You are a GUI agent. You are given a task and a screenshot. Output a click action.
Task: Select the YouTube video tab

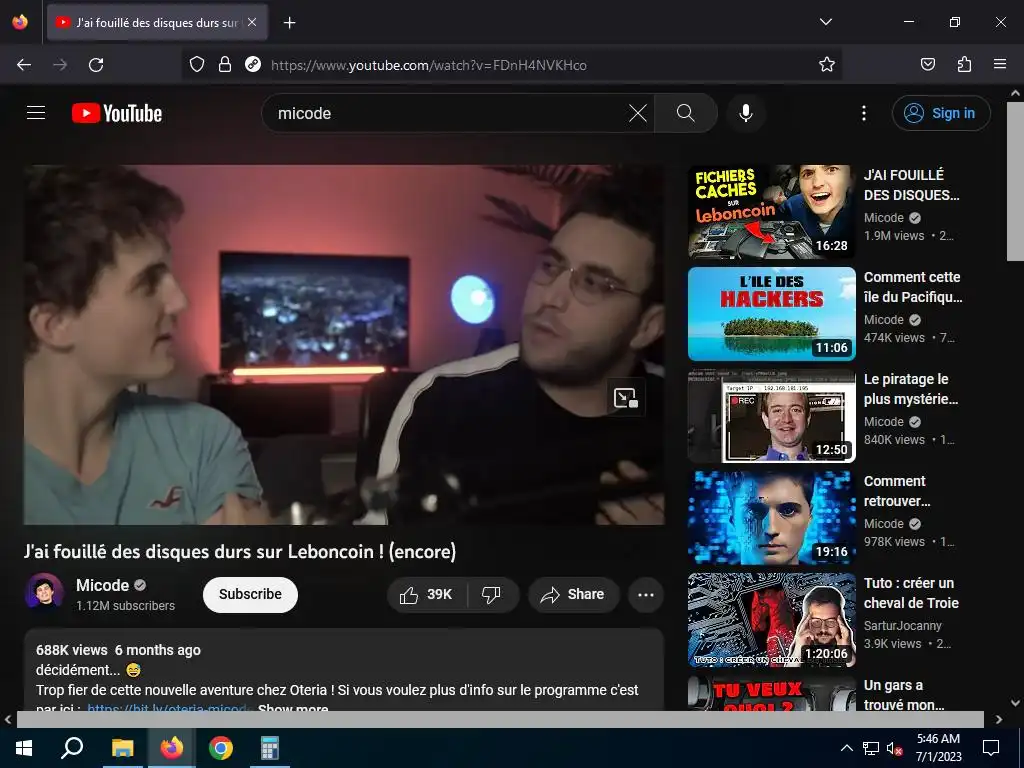tap(157, 22)
